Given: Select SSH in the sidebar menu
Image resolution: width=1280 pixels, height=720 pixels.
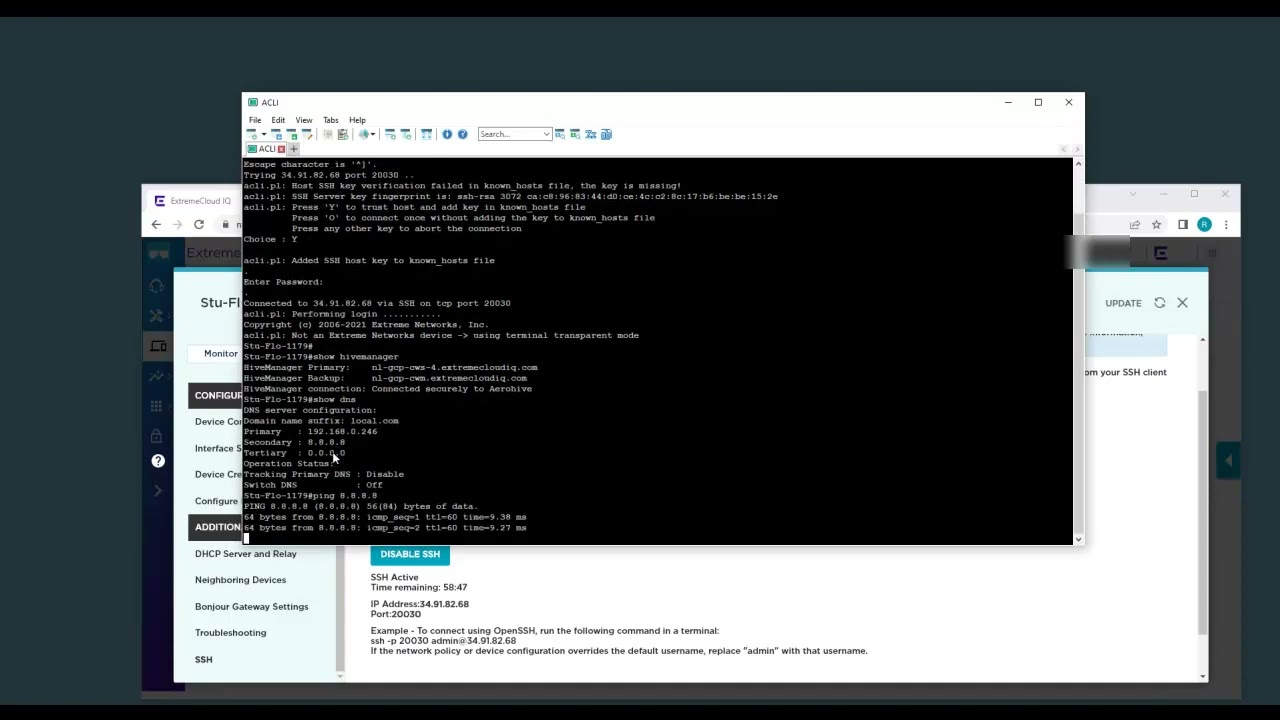Looking at the screenshot, I should (x=204, y=660).
